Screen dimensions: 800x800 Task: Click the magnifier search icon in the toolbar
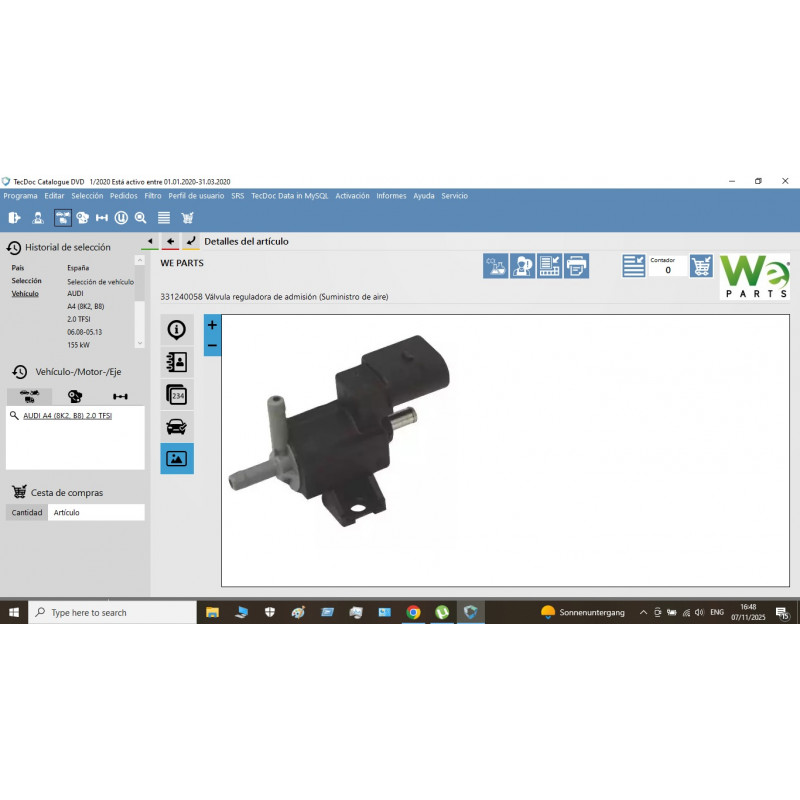142,217
